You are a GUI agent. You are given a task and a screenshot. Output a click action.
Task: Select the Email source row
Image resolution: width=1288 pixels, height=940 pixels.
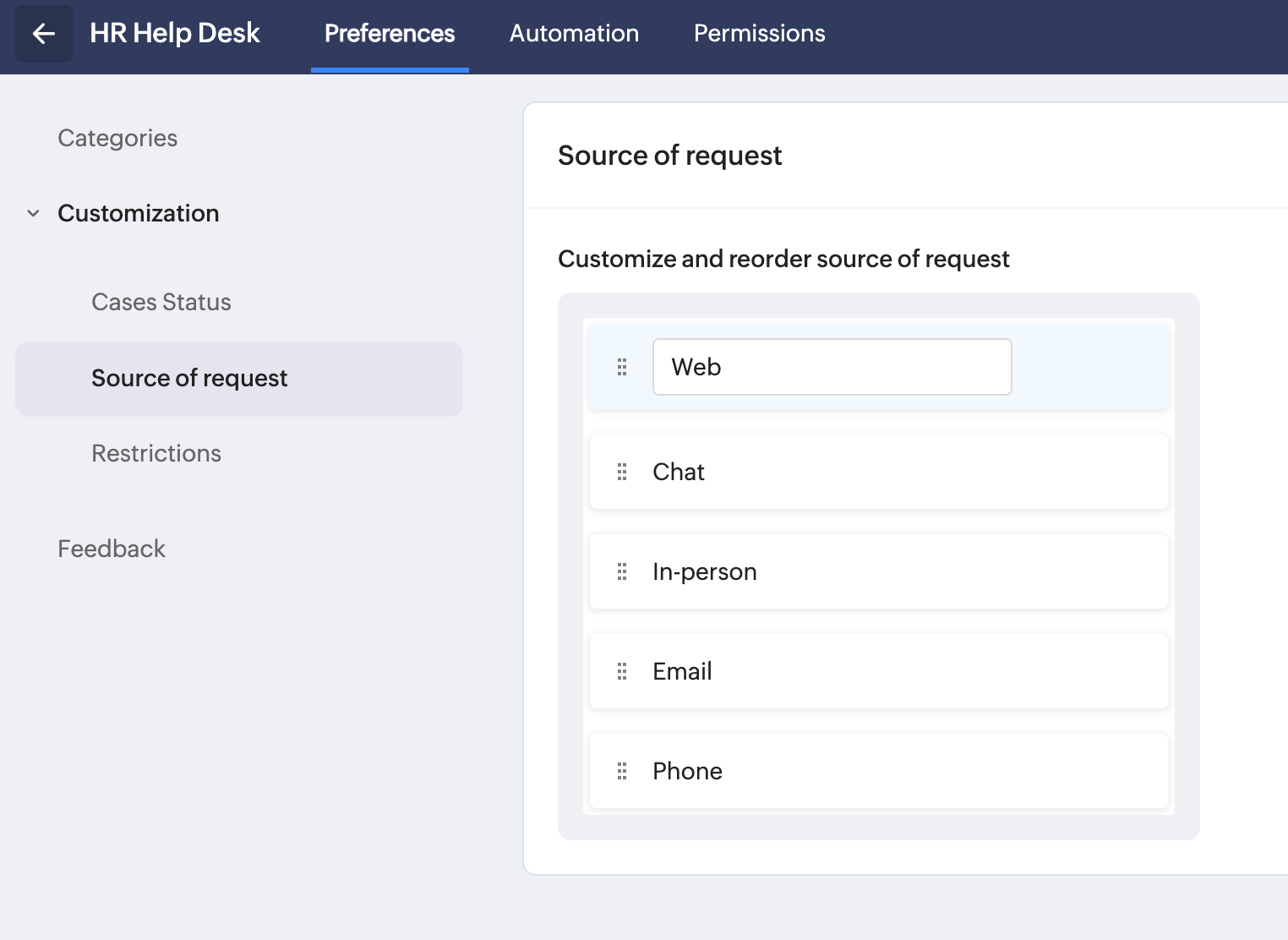pyautogui.click(x=879, y=671)
